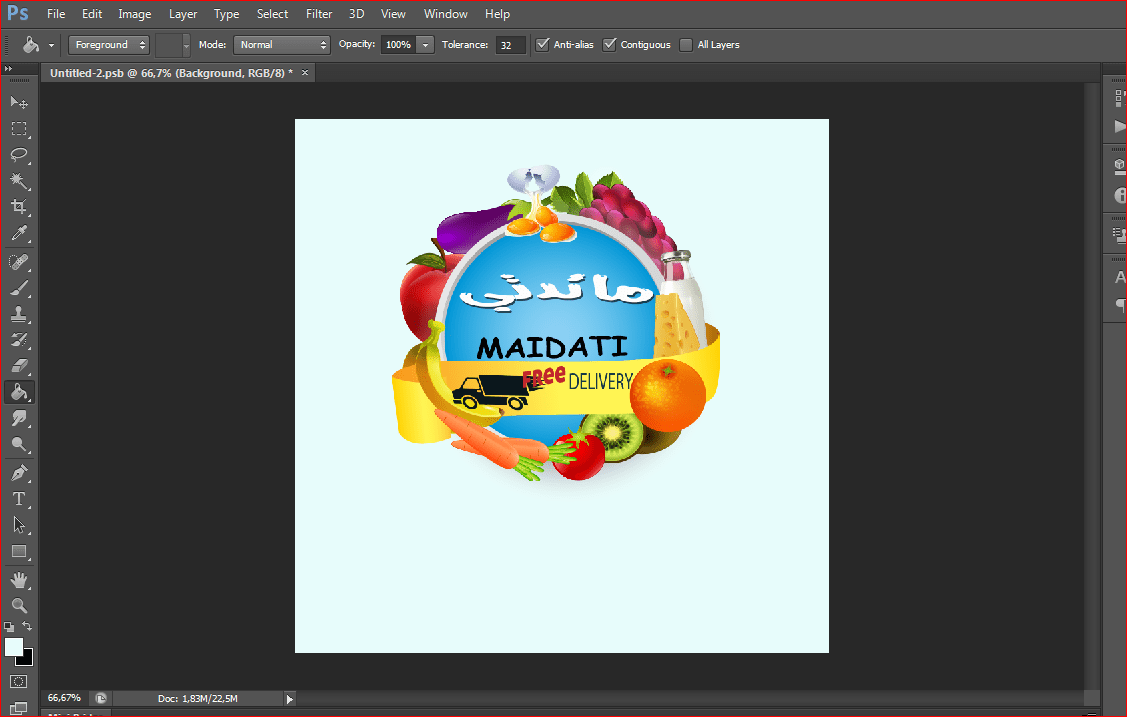Close the Untitled-2.psb document tab
1127x717 pixels.
(305, 73)
